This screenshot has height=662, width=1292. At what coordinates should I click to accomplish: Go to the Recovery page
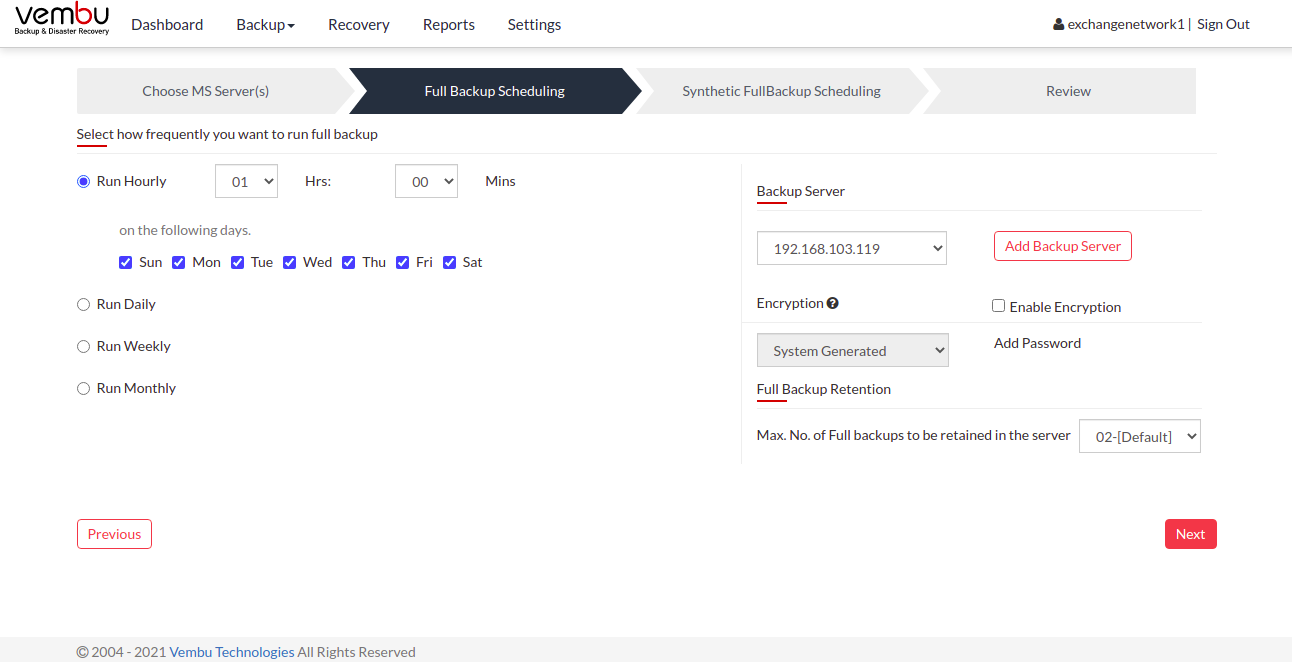(359, 24)
